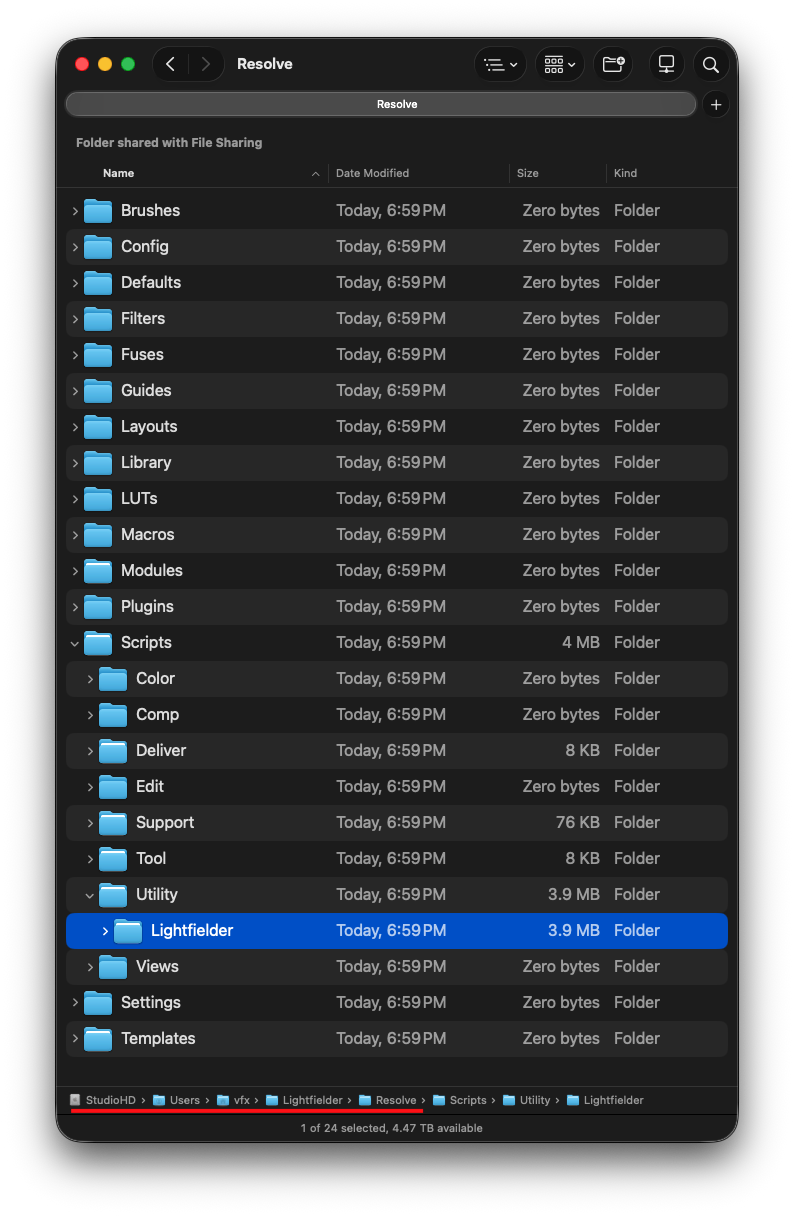Collapse the Utility folder
Image resolution: width=794 pixels, height=1216 pixels.
pos(90,895)
